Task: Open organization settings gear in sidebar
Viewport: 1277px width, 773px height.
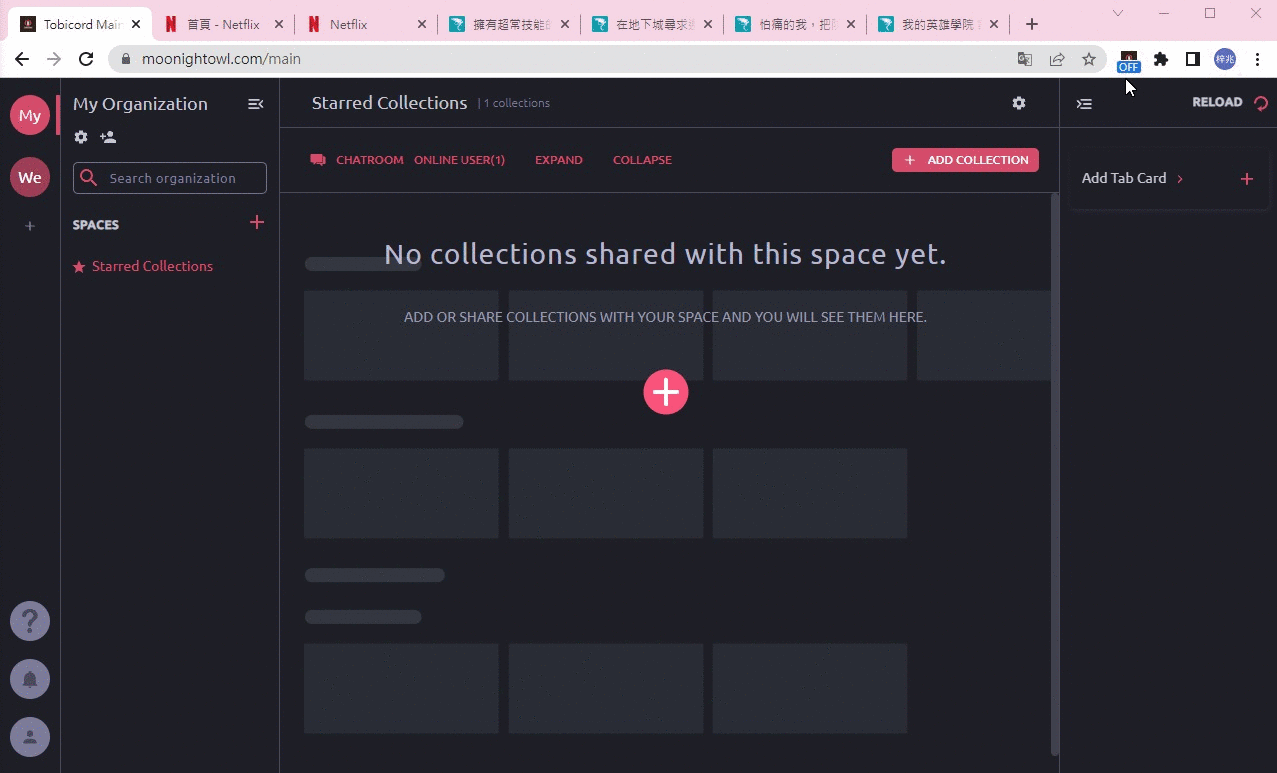Action: point(81,137)
